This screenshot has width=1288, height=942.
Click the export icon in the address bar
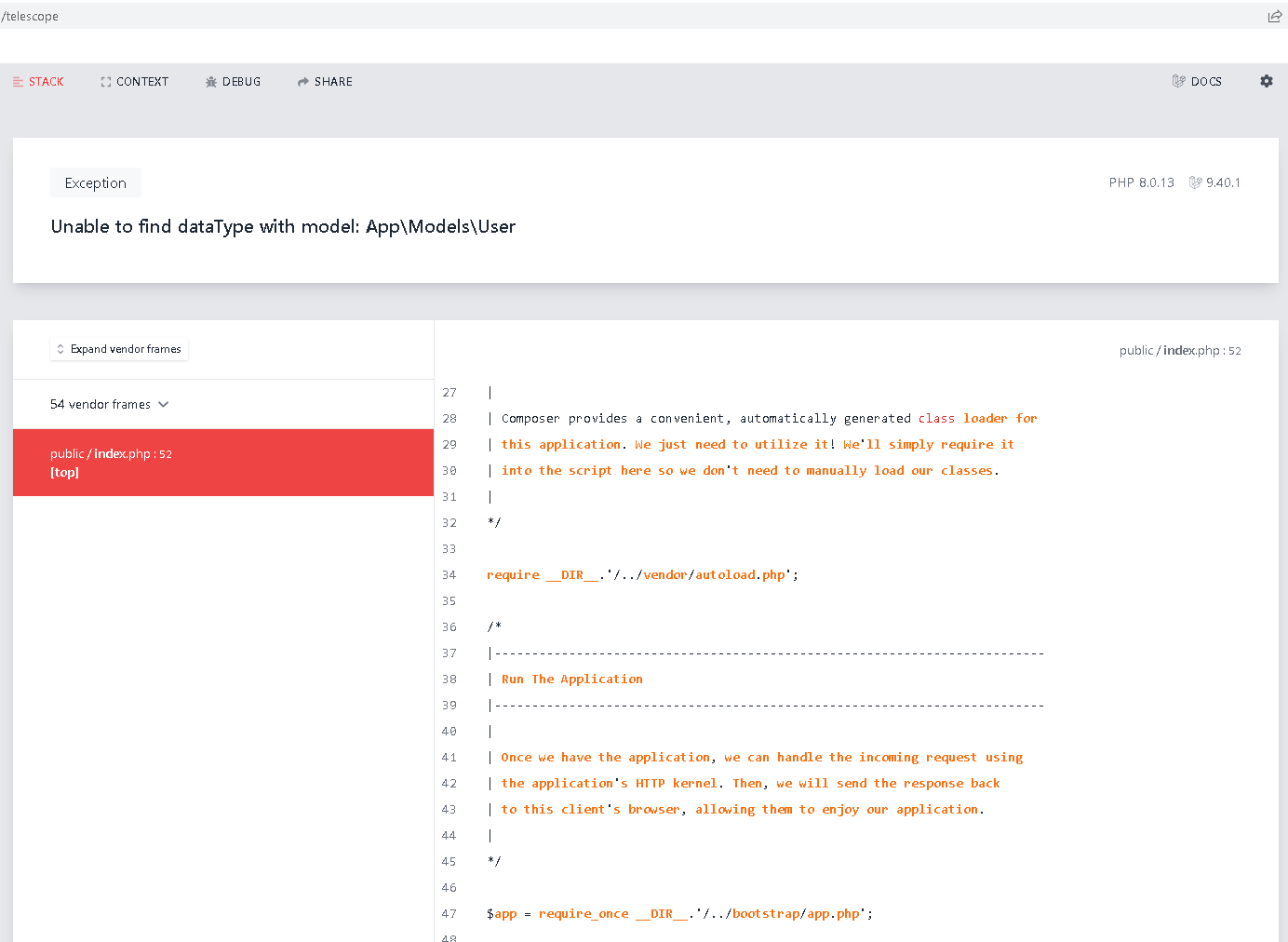click(1274, 15)
